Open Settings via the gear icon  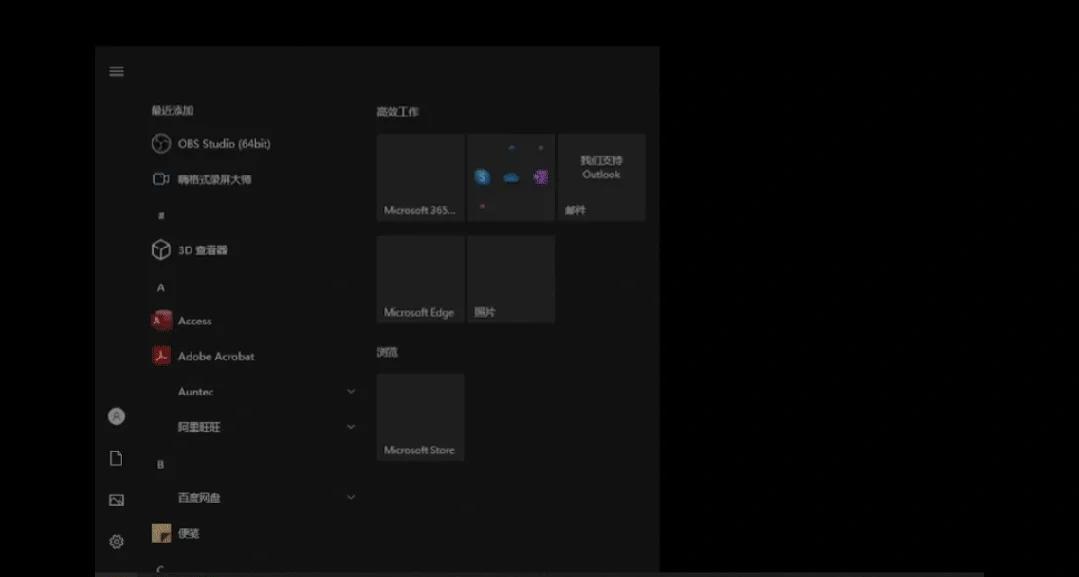(116, 541)
